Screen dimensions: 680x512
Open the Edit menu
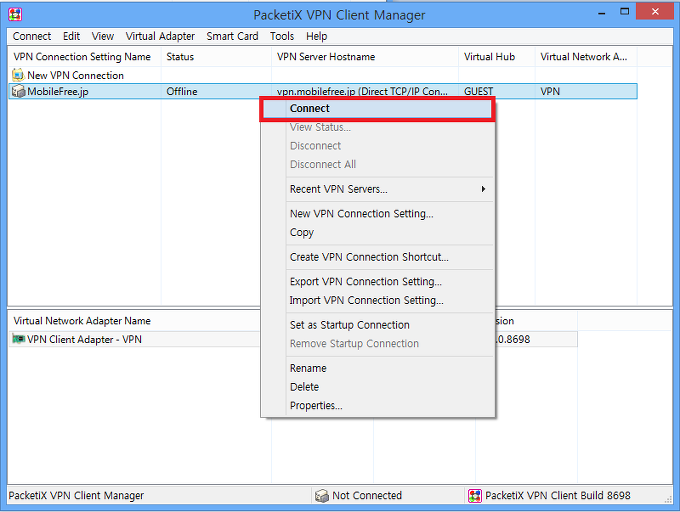point(72,36)
